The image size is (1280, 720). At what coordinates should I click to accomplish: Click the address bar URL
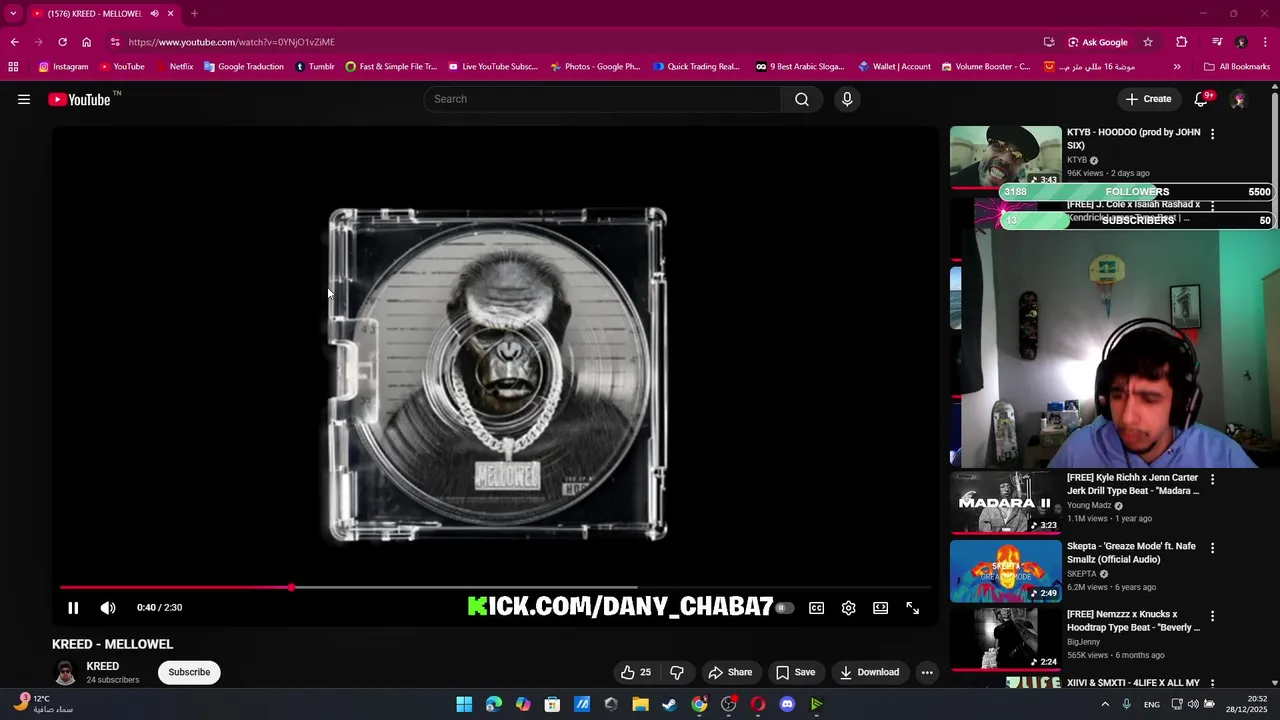pyautogui.click(x=232, y=42)
